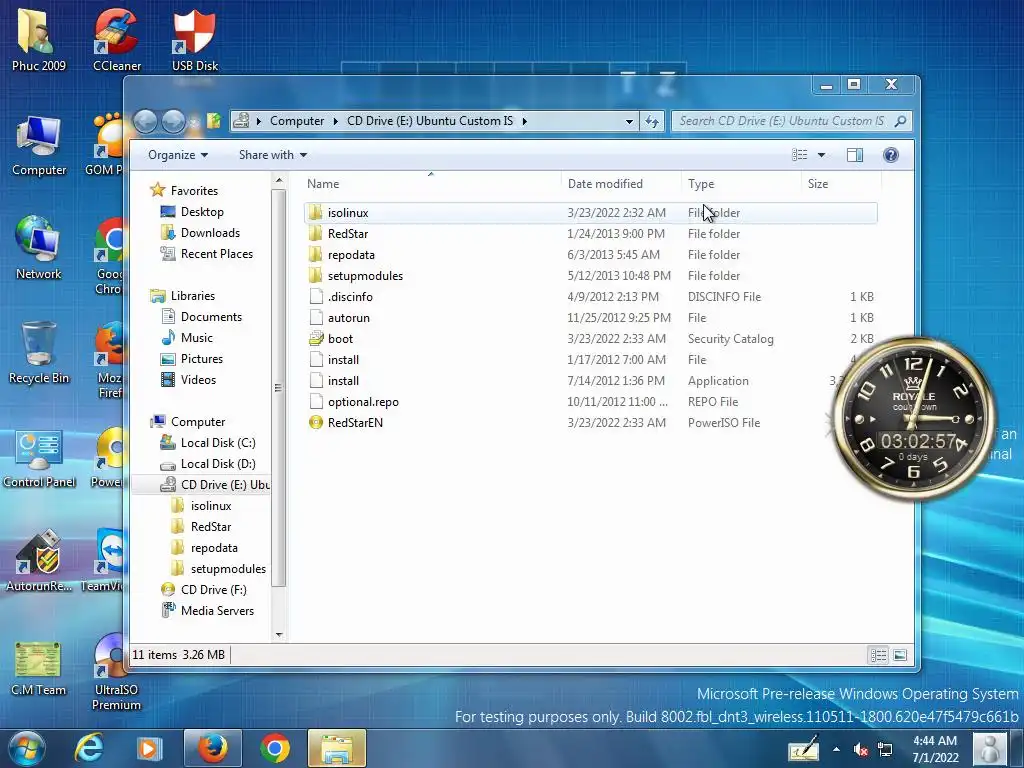1024x768 pixels.
Task: Click the muted volume tray icon
Action: tap(860, 750)
